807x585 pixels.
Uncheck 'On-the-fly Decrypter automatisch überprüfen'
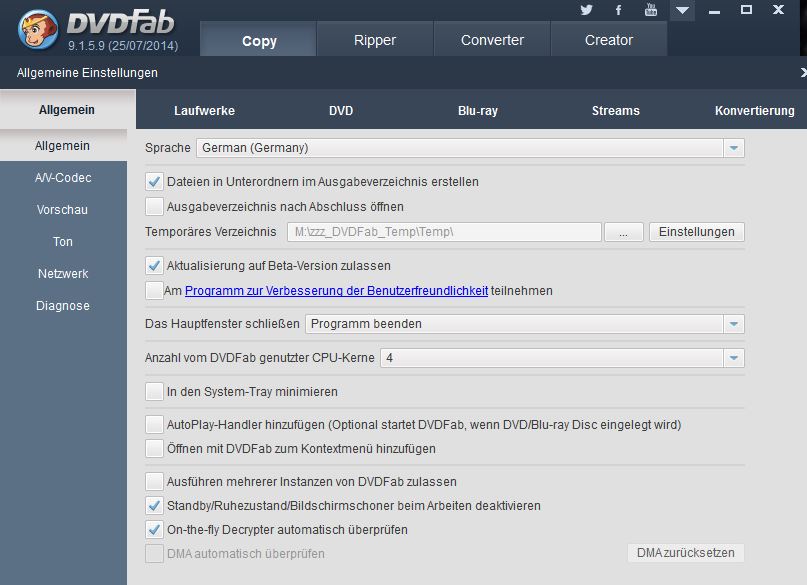point(154,530)
